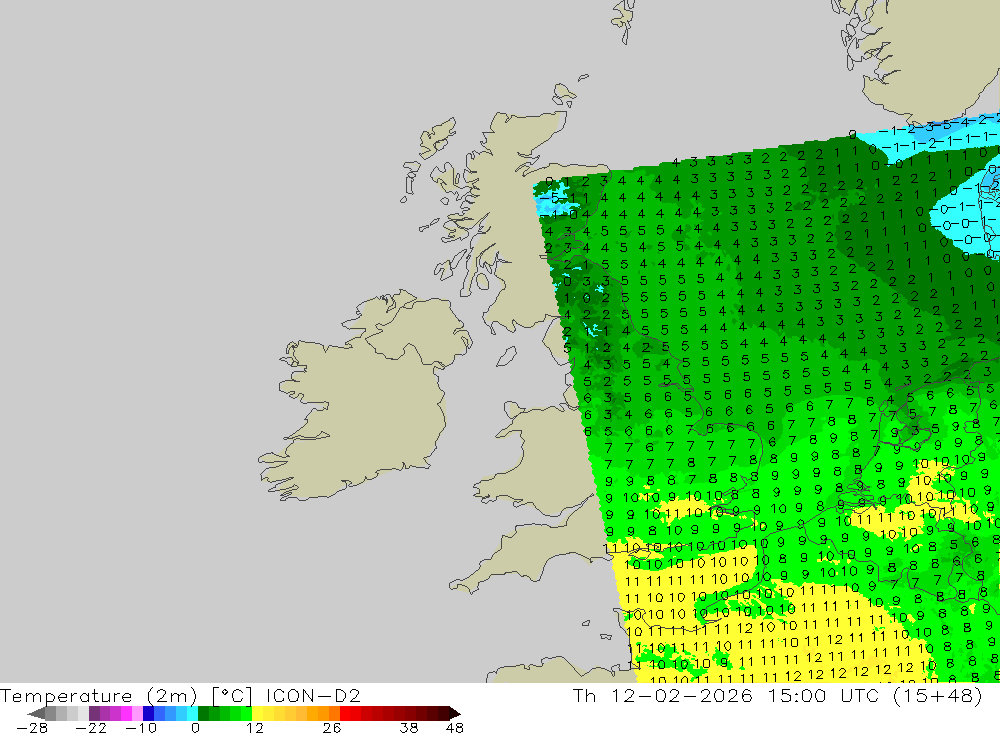Click the 0 legend label
1000x733 pixels.
pyautogui.click(x=195, y=728)
